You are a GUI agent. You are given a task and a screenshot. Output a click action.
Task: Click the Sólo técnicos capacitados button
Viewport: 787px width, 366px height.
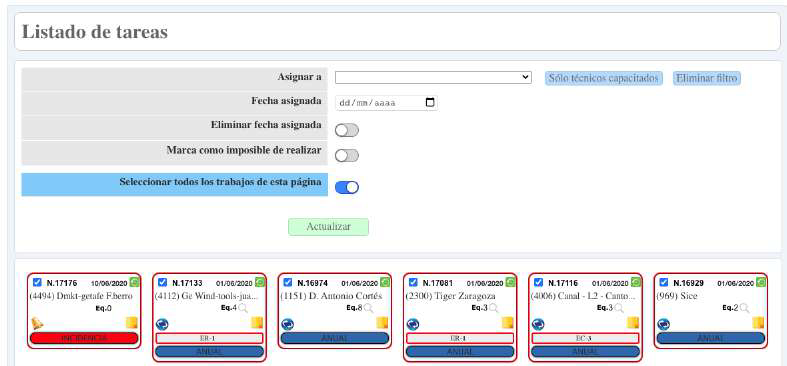click(604, 78)
